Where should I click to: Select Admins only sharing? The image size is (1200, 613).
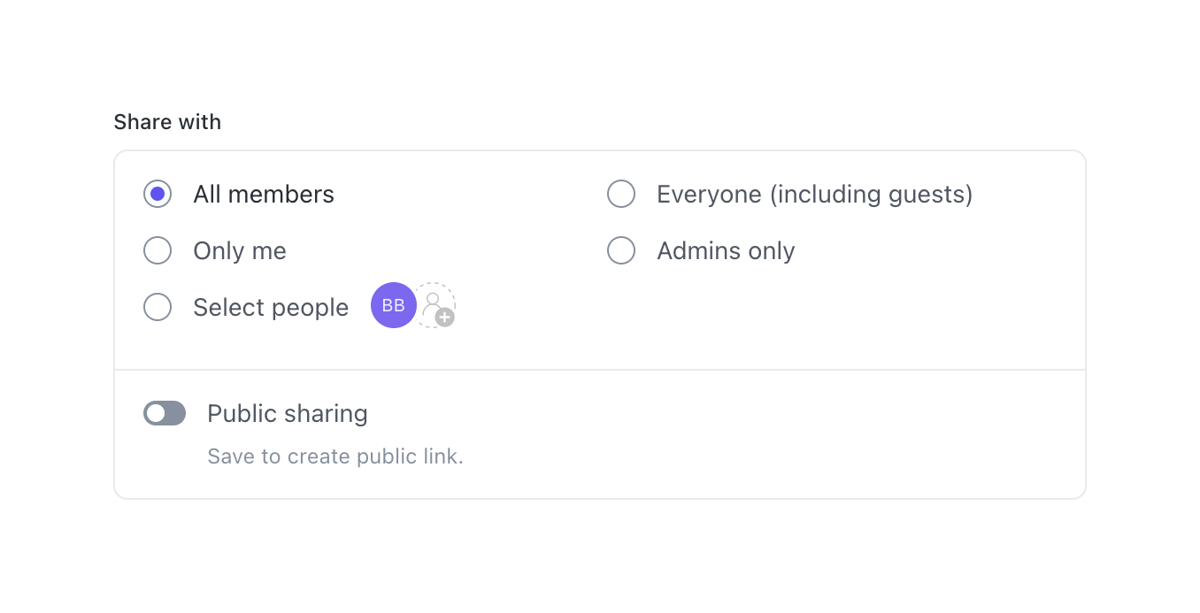(621, 250)
